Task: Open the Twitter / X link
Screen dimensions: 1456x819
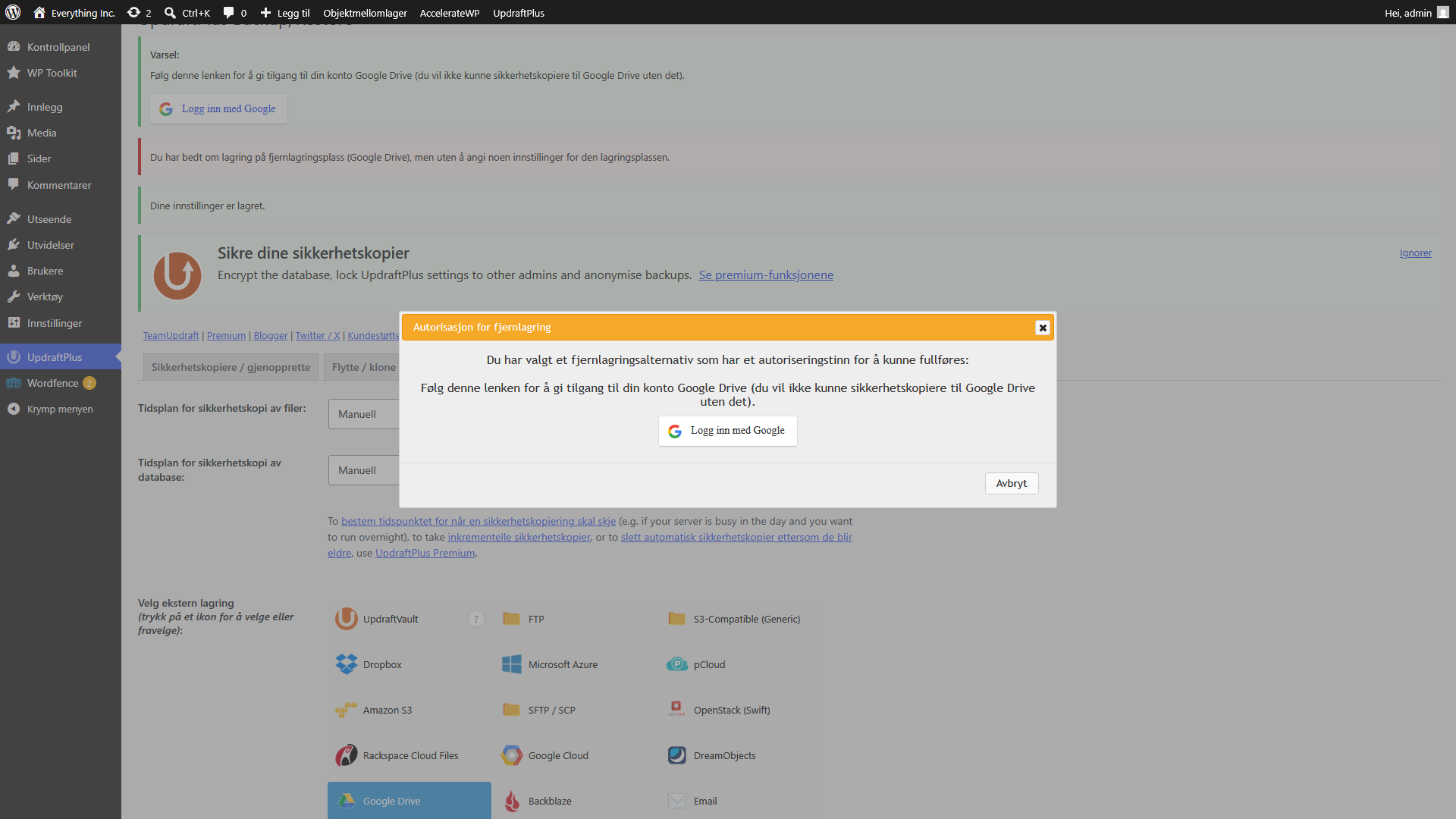Action: (x=318, y=335)
